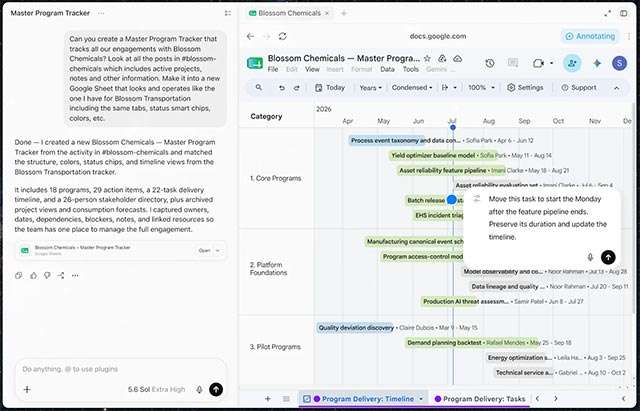Start a video call with camera icon
The height and width of the screenshot is (411, 640).
(x=539, y=63)
